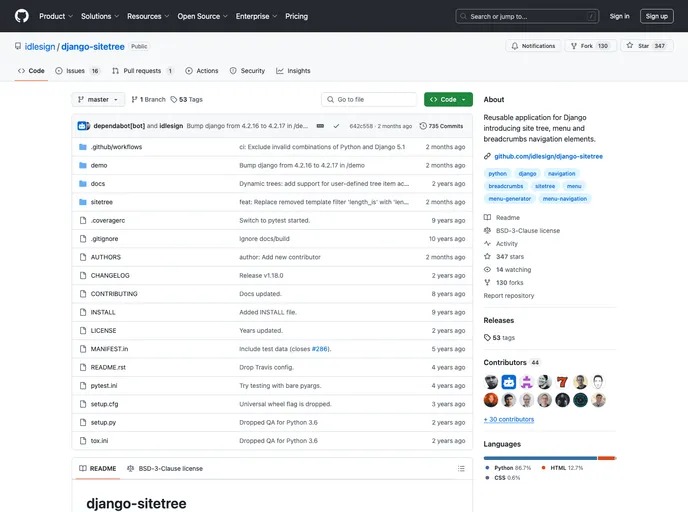688x512 pixels.
Task: Click the Python segment of languages bar
Action: click(540, 458)
